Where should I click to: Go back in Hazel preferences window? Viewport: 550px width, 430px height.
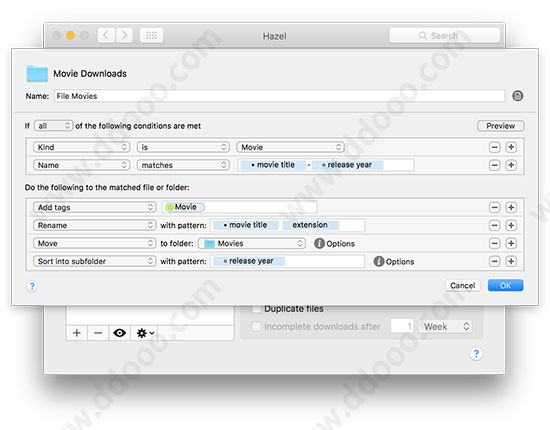106,35
